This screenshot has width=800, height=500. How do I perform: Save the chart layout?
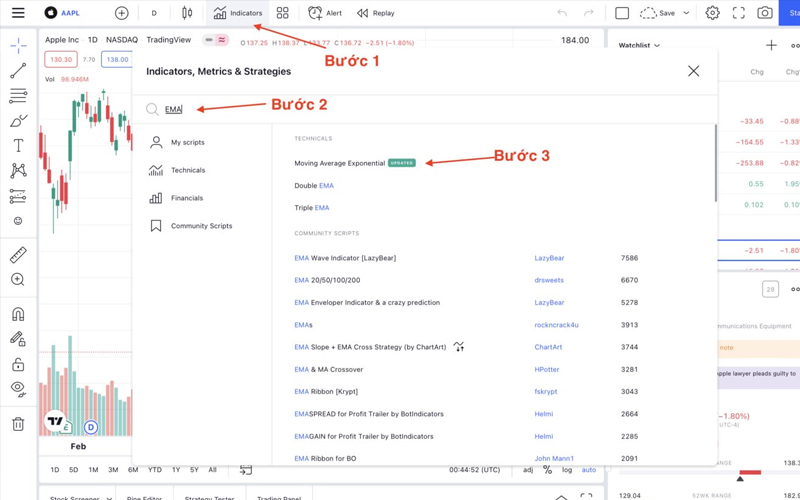pyautogui.click(x=658, y=13)
